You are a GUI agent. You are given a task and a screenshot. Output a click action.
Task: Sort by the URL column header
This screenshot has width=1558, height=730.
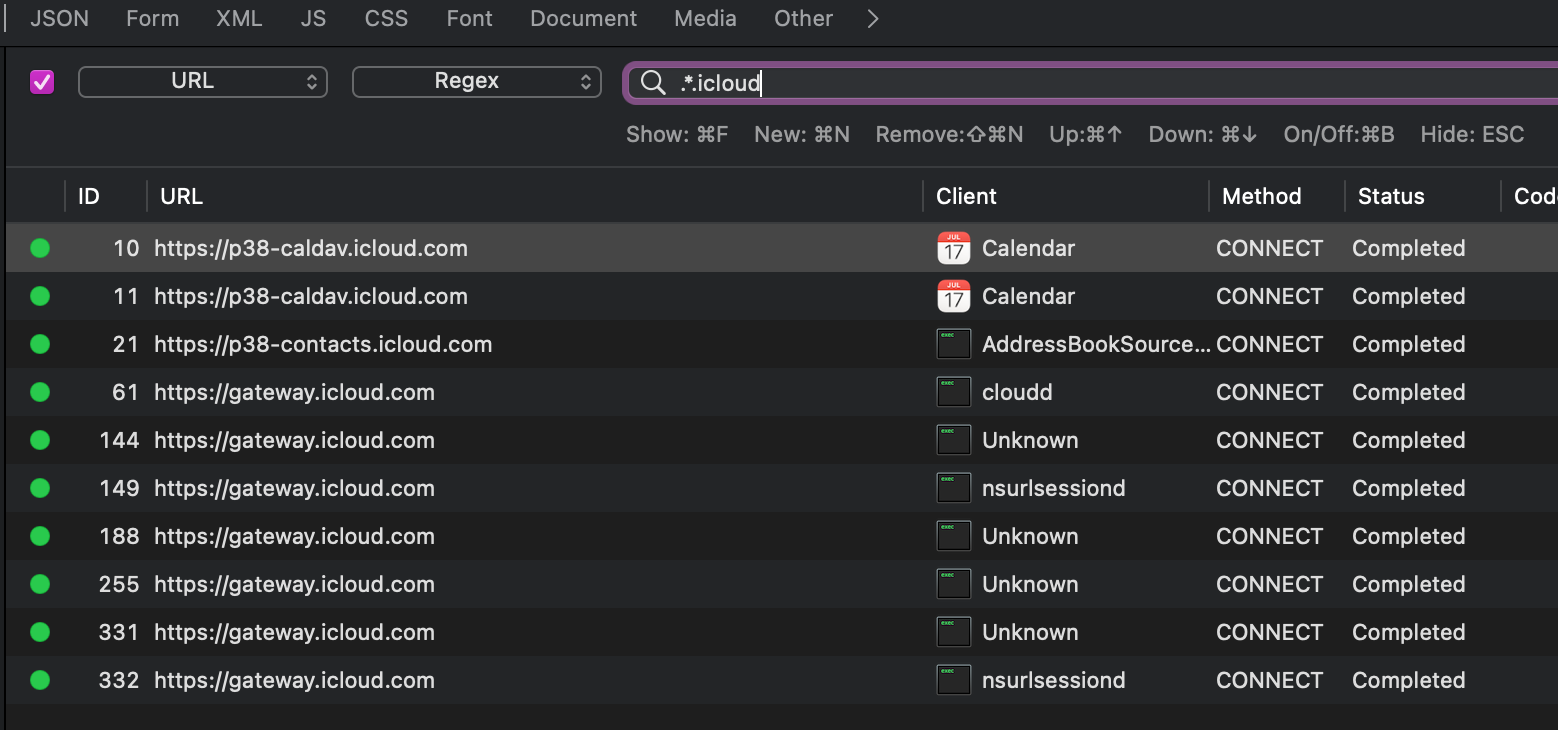point(181,196)
